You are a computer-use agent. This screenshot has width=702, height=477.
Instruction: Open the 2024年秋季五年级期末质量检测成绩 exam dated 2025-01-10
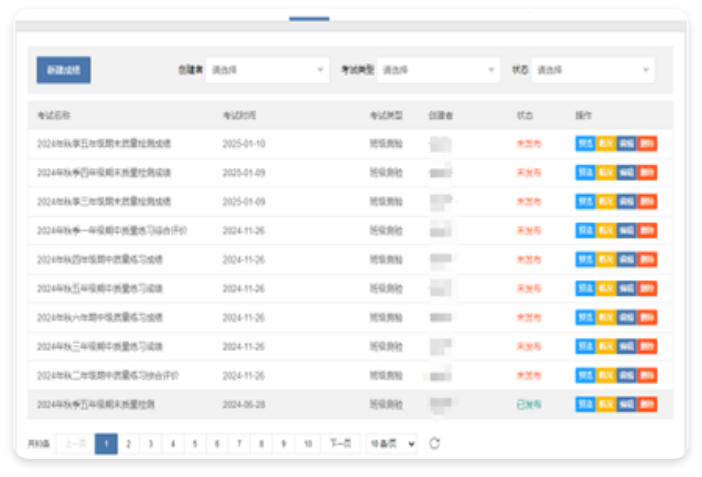click(x=103, y=144)
